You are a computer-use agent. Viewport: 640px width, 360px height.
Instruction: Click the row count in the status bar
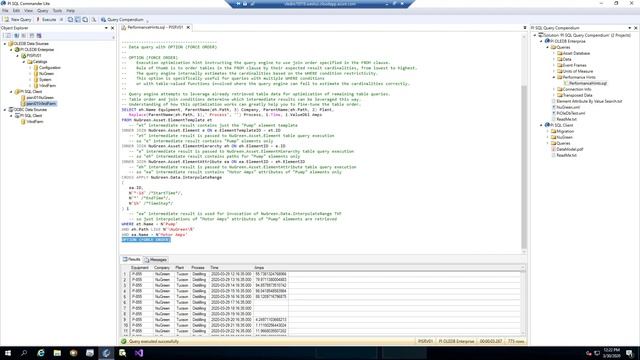pos(516,341)
